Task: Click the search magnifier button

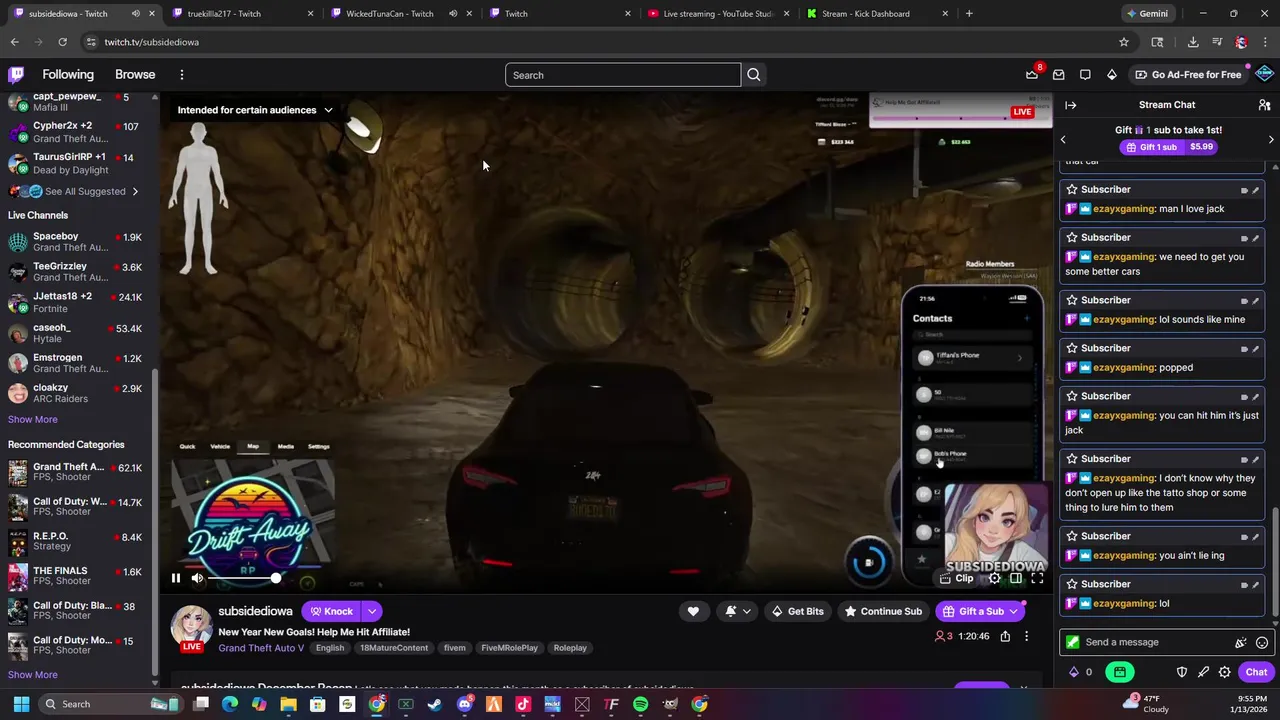Action: [753, 75]
